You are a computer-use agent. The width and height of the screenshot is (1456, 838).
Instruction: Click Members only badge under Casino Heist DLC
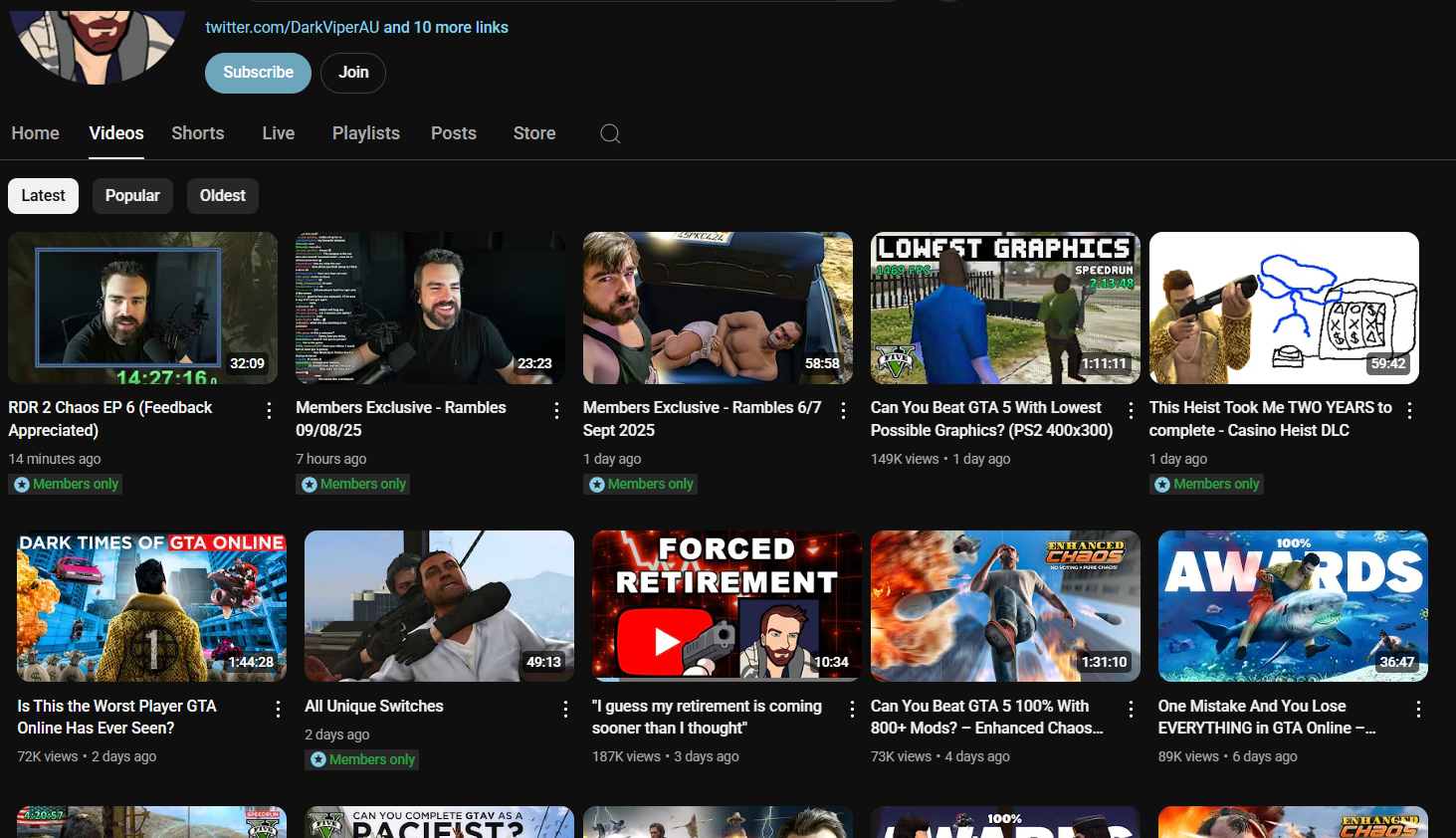click(x=1206, y=485)
